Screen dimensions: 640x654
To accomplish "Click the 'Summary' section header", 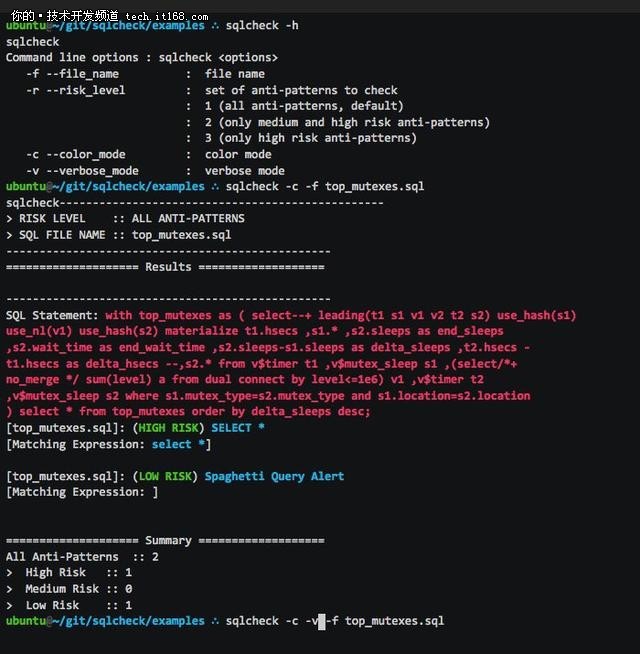I will [x=168, y=541].
